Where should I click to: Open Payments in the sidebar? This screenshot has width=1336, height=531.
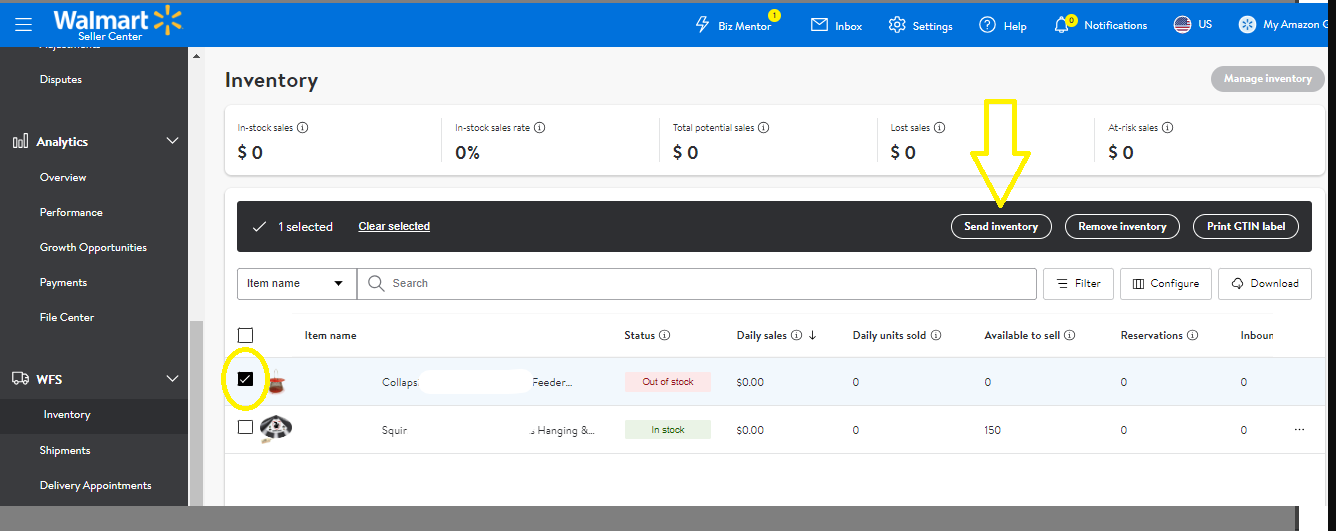coord(63,283)
